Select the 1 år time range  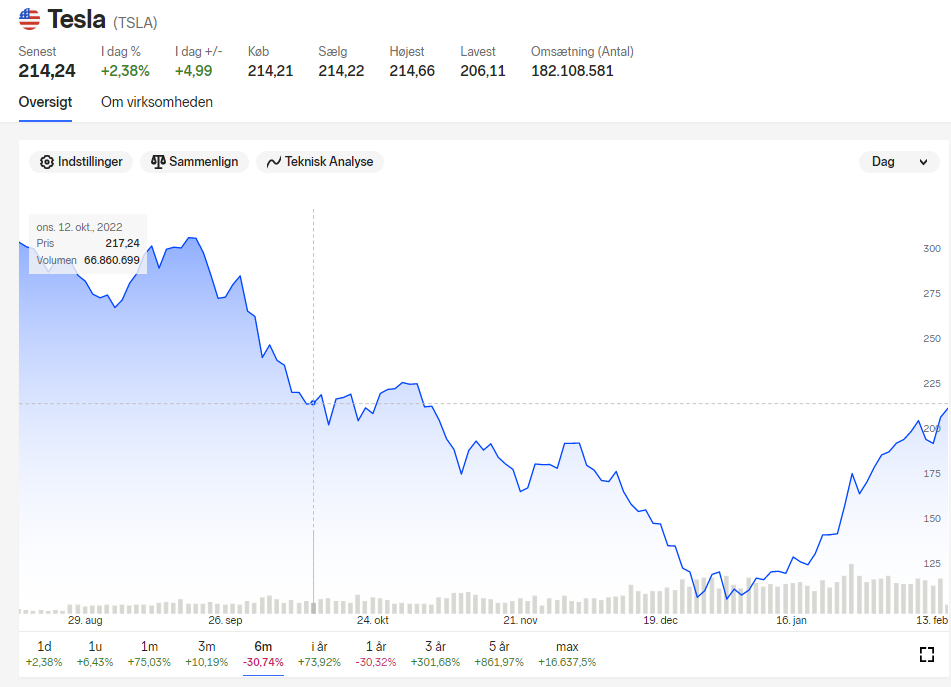[376, 654]
